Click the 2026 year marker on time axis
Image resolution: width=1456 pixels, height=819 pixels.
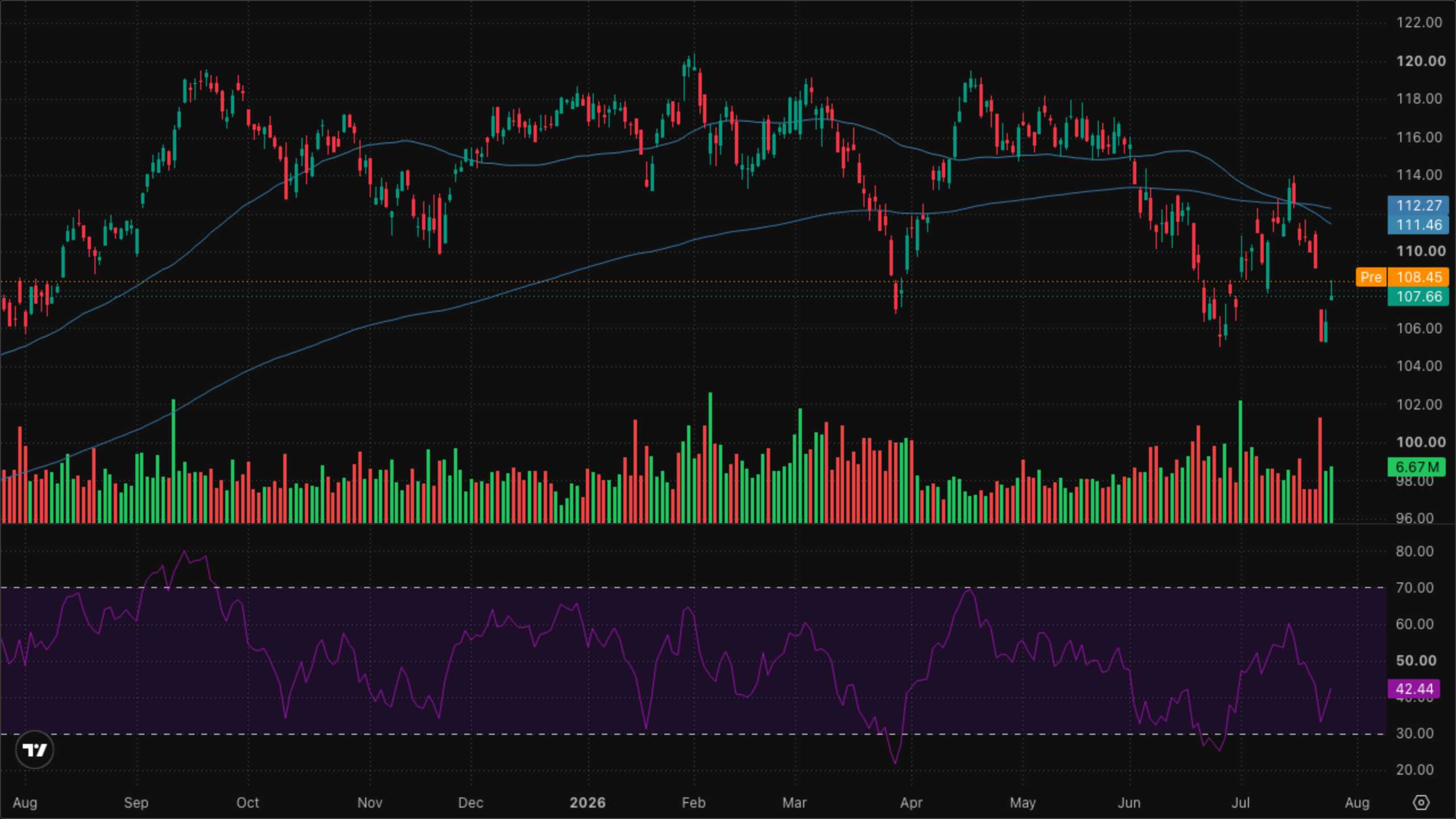point(588,803)
